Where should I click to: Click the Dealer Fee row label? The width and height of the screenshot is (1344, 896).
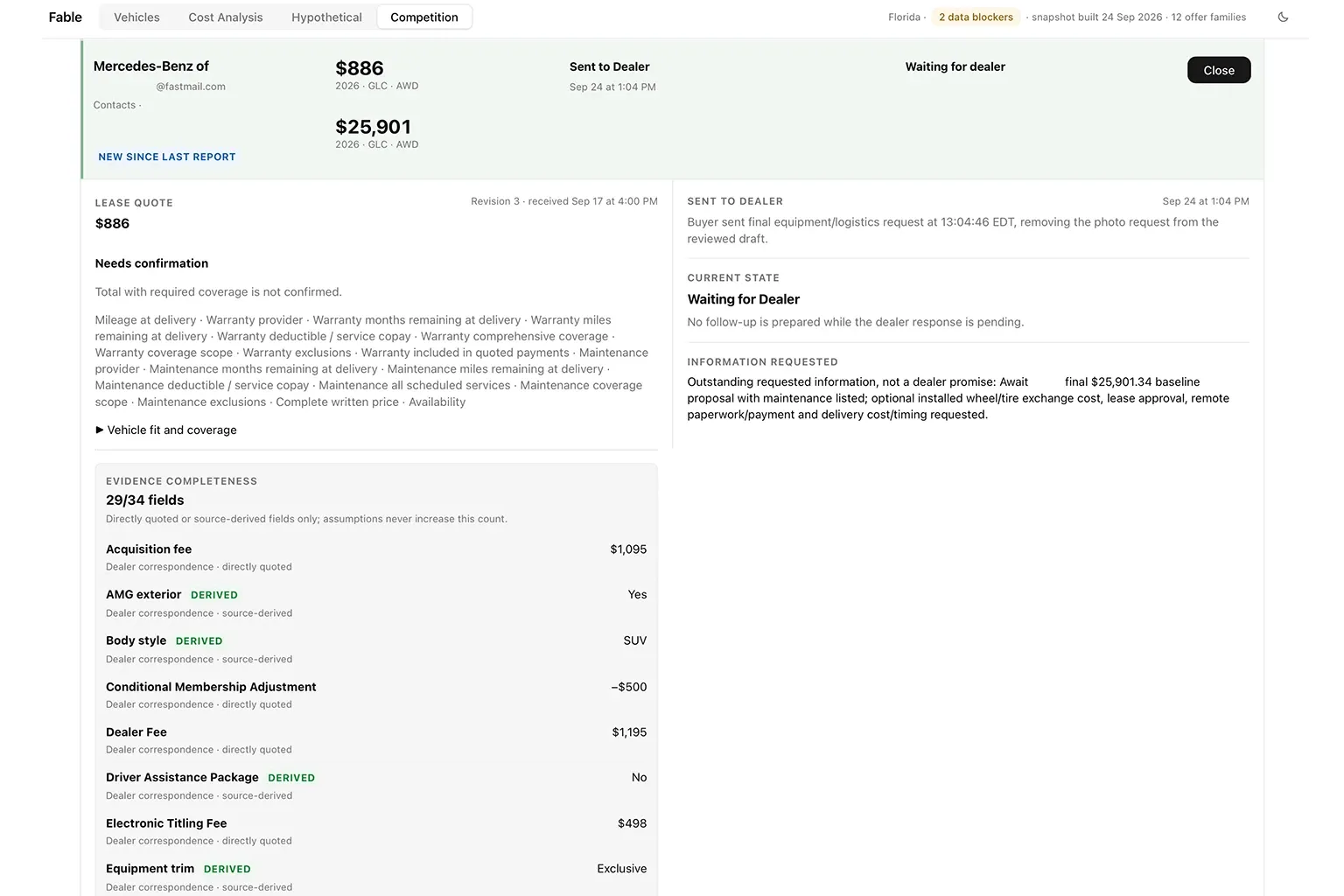tap(136, 732)
